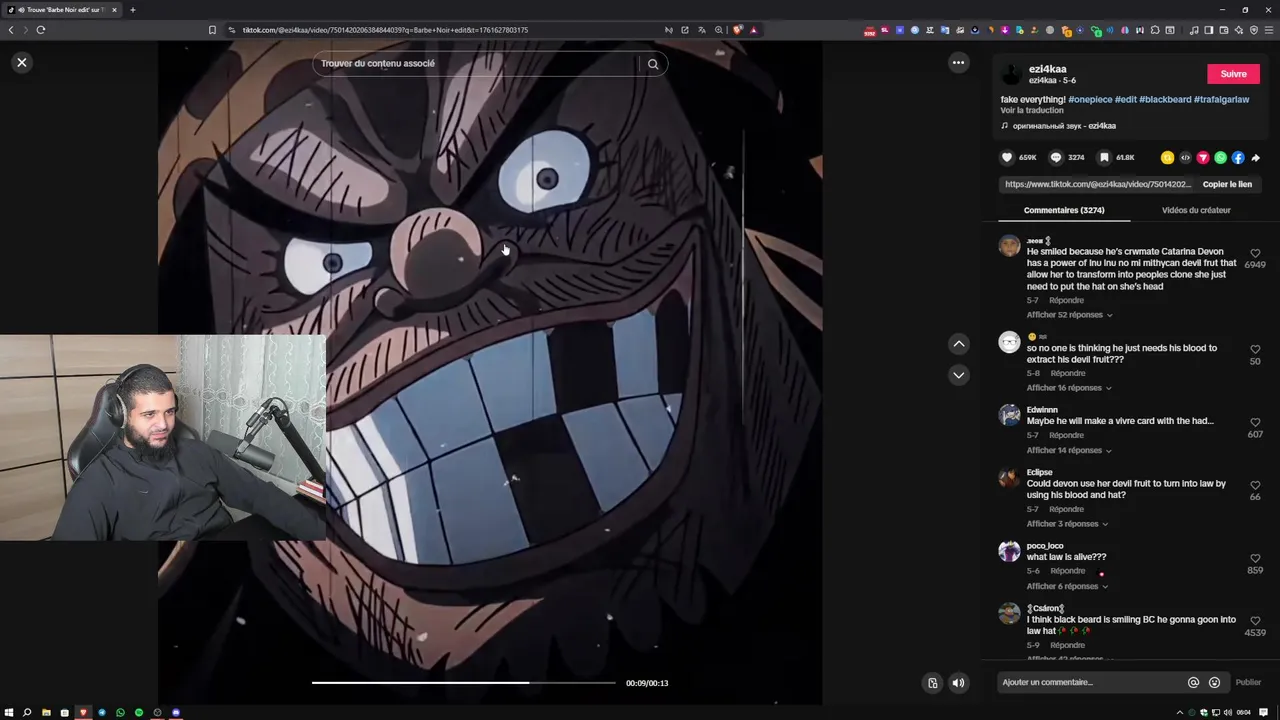This screenshot has width=1280, height=720.
Task: Click Répondre under poco_loco's comment
Action: pyautogui.click(x=1067, y=571)
